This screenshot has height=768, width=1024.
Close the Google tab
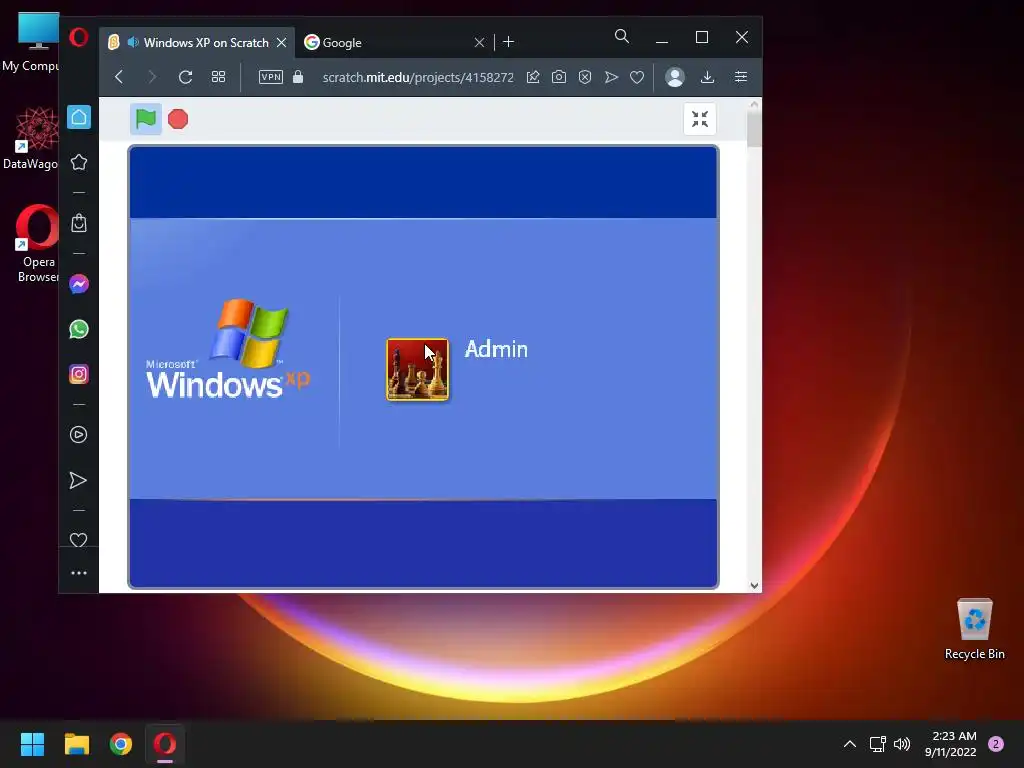tap(479, 42)
